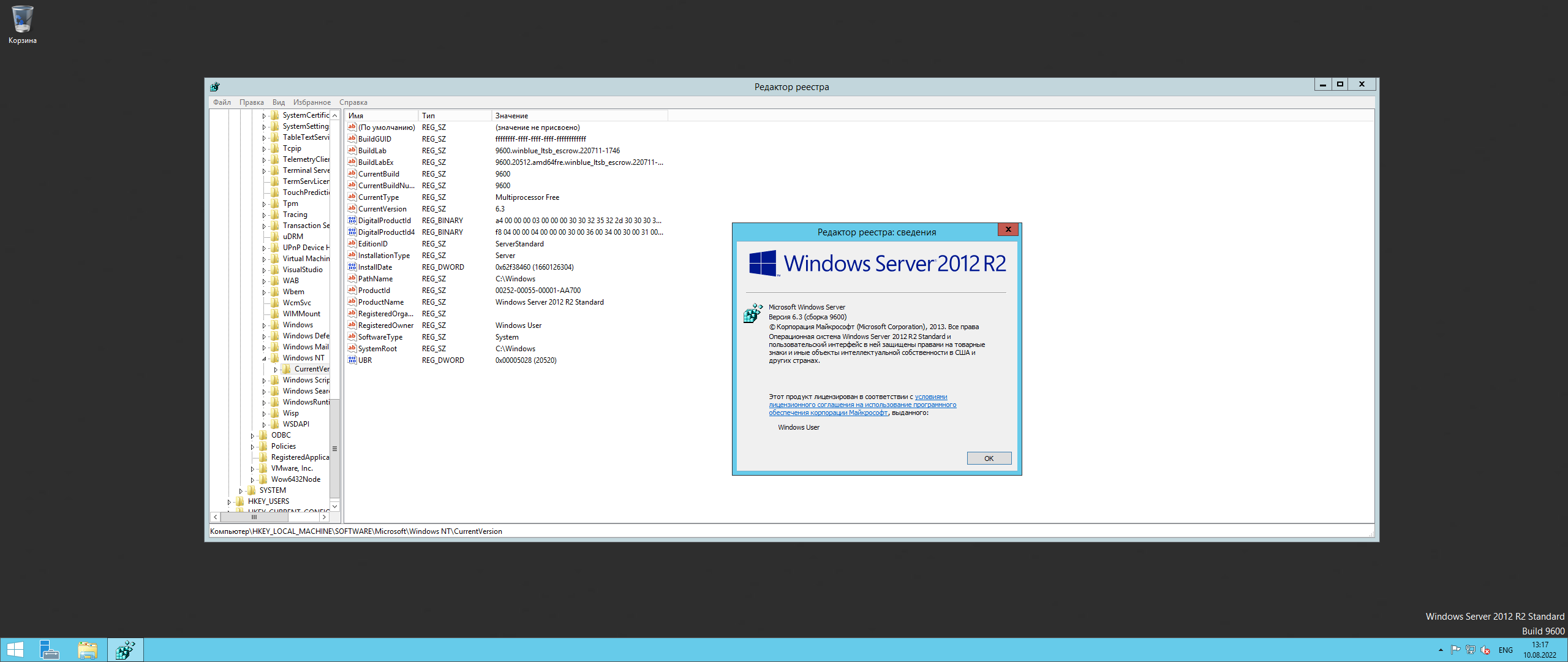
Task: Select the InstallDate DWORD value icon
Action: [352, 267]
